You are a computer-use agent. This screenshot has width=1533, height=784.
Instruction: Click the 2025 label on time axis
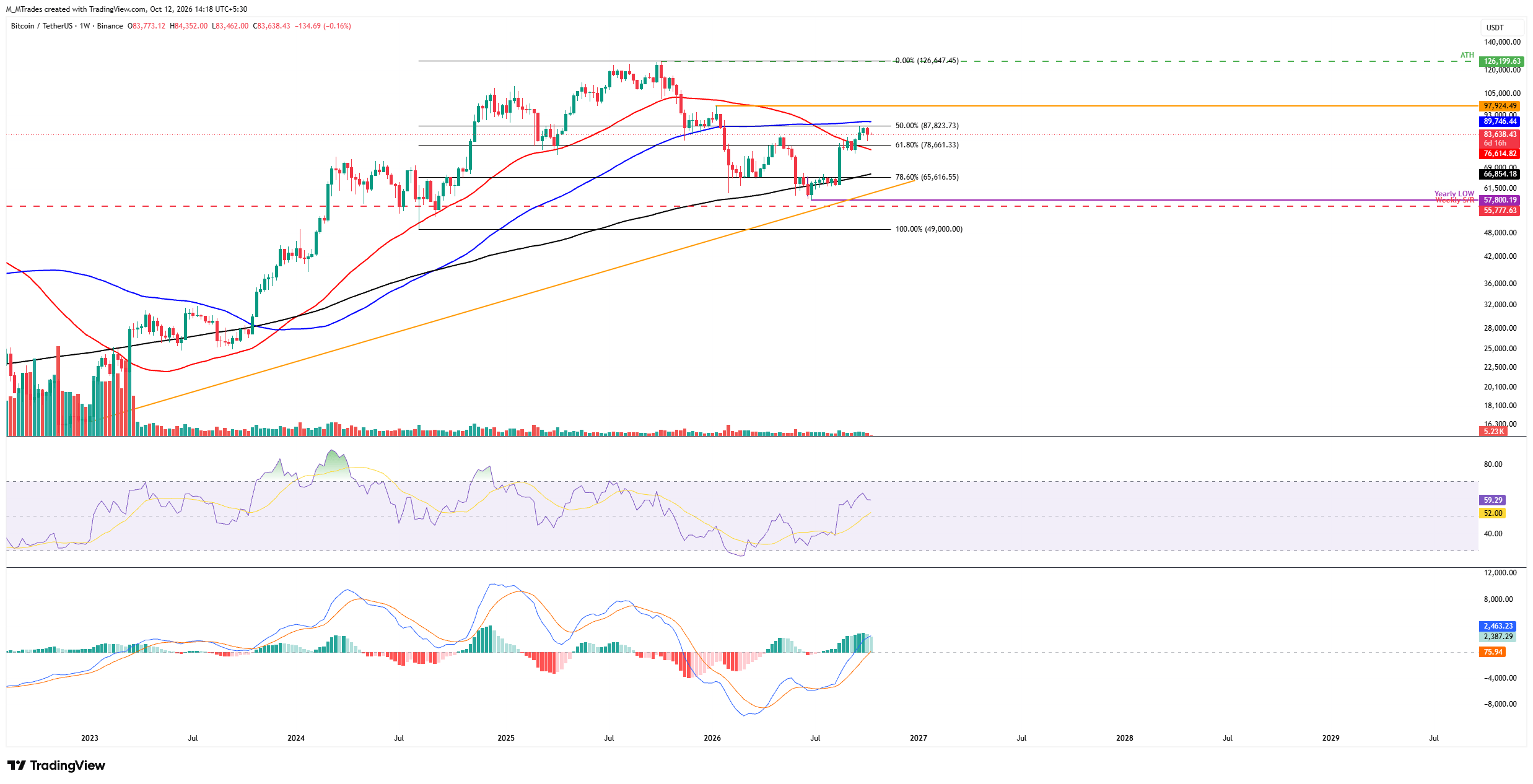pyautogui.click(x=505, y=738)
